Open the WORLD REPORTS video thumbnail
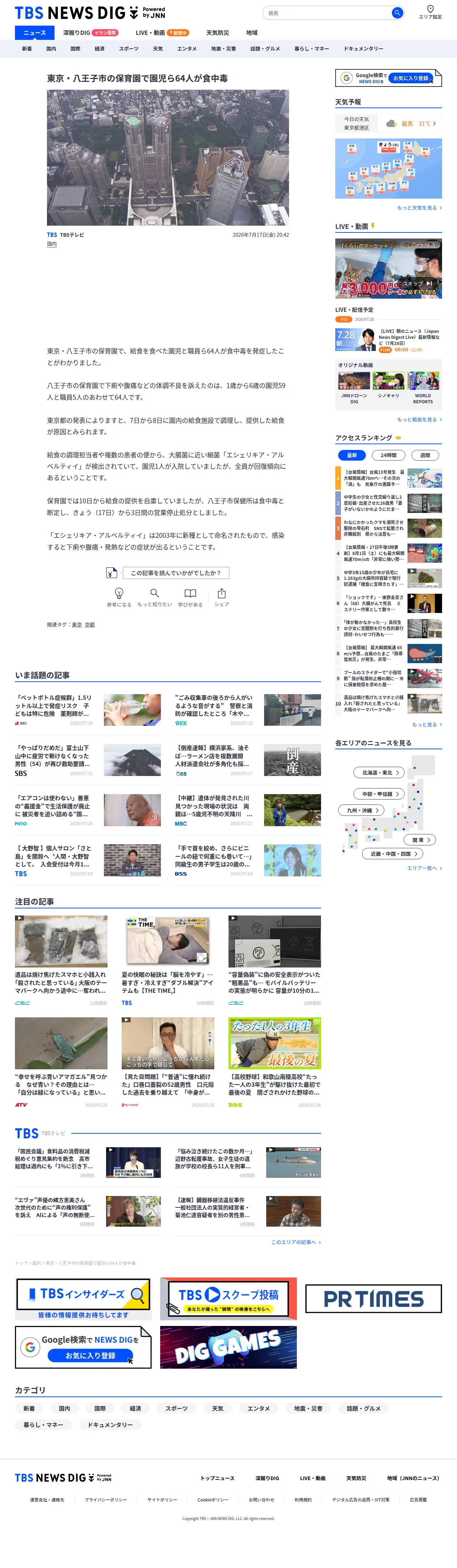 pyautogui.click(x=423, y=381)
